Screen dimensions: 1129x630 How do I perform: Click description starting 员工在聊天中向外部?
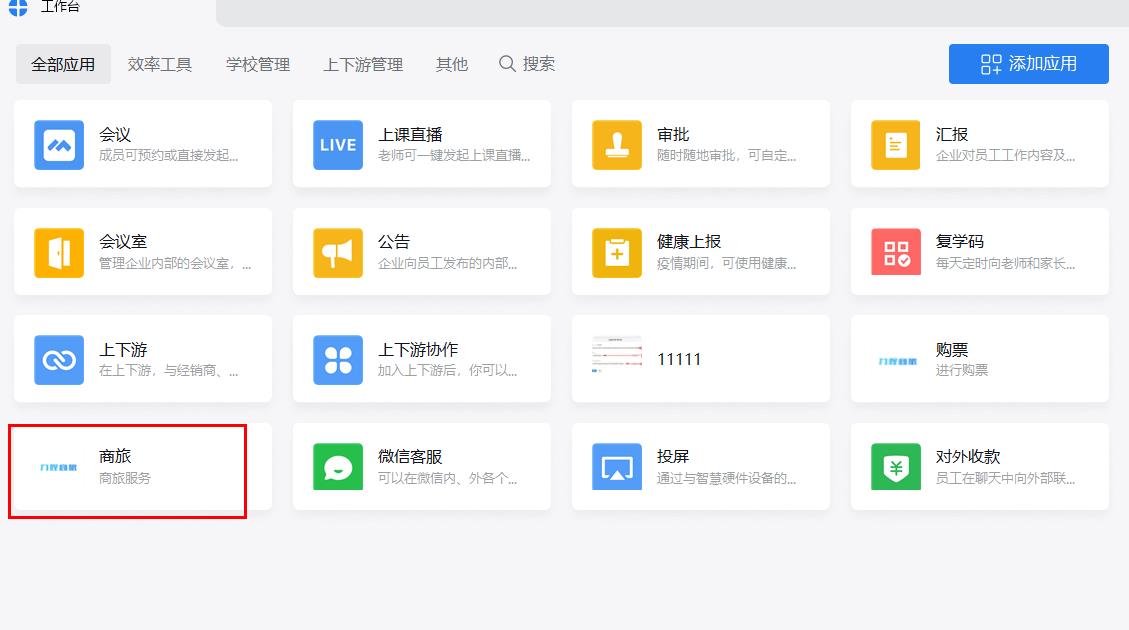(1005, 478)
